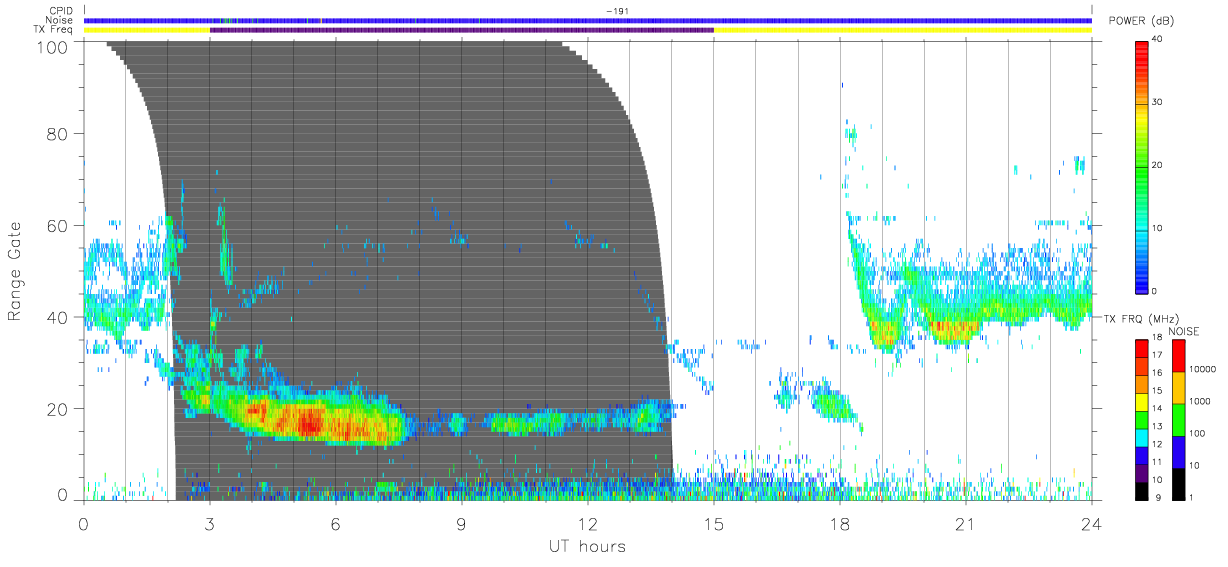
Task: Click TX FRQ legend label "14"
Action: click(1156, 409)
